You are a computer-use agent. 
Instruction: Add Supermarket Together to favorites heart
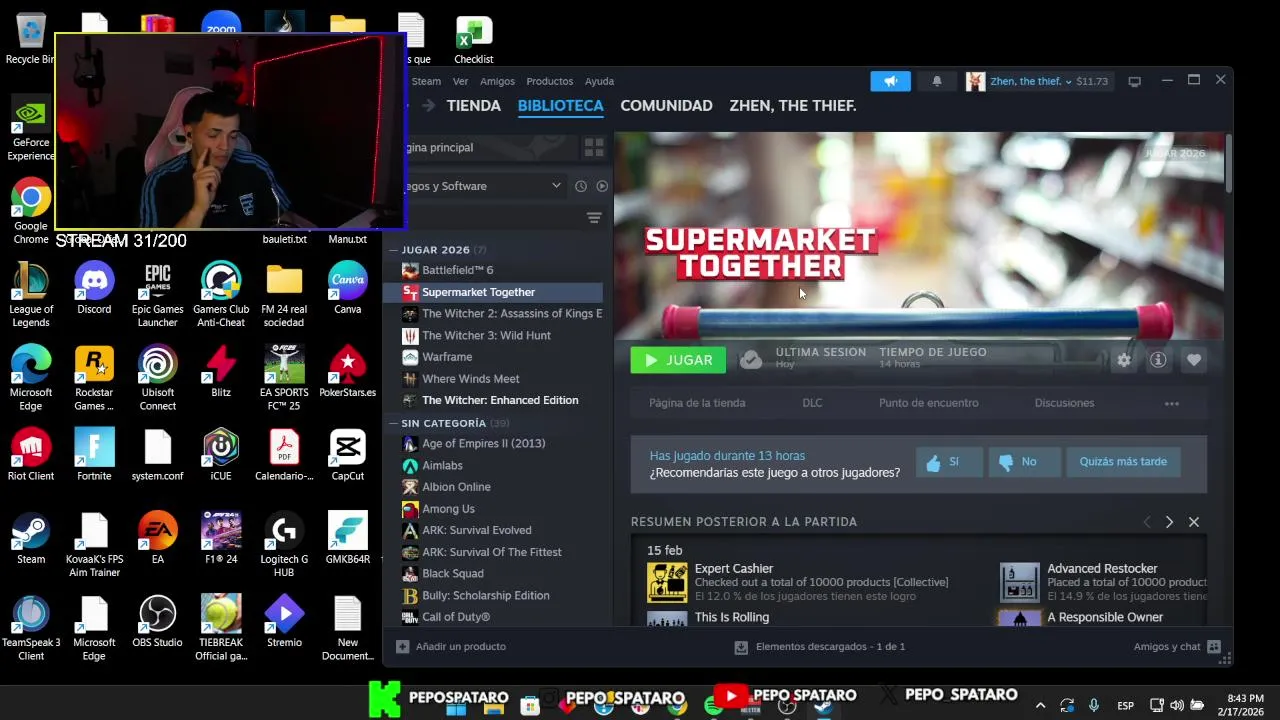click(x=1193, y=360)
